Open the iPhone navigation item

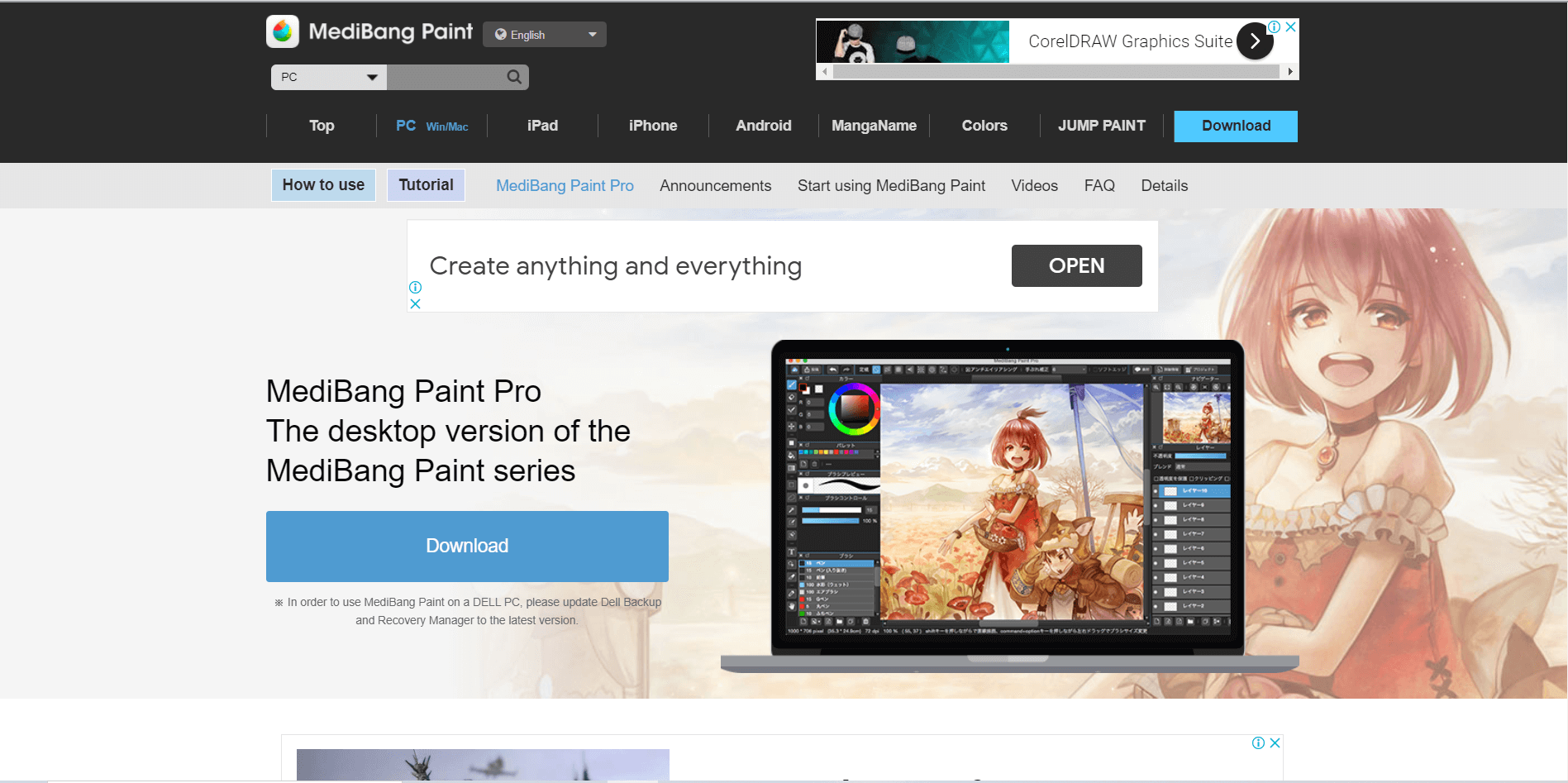653,126
